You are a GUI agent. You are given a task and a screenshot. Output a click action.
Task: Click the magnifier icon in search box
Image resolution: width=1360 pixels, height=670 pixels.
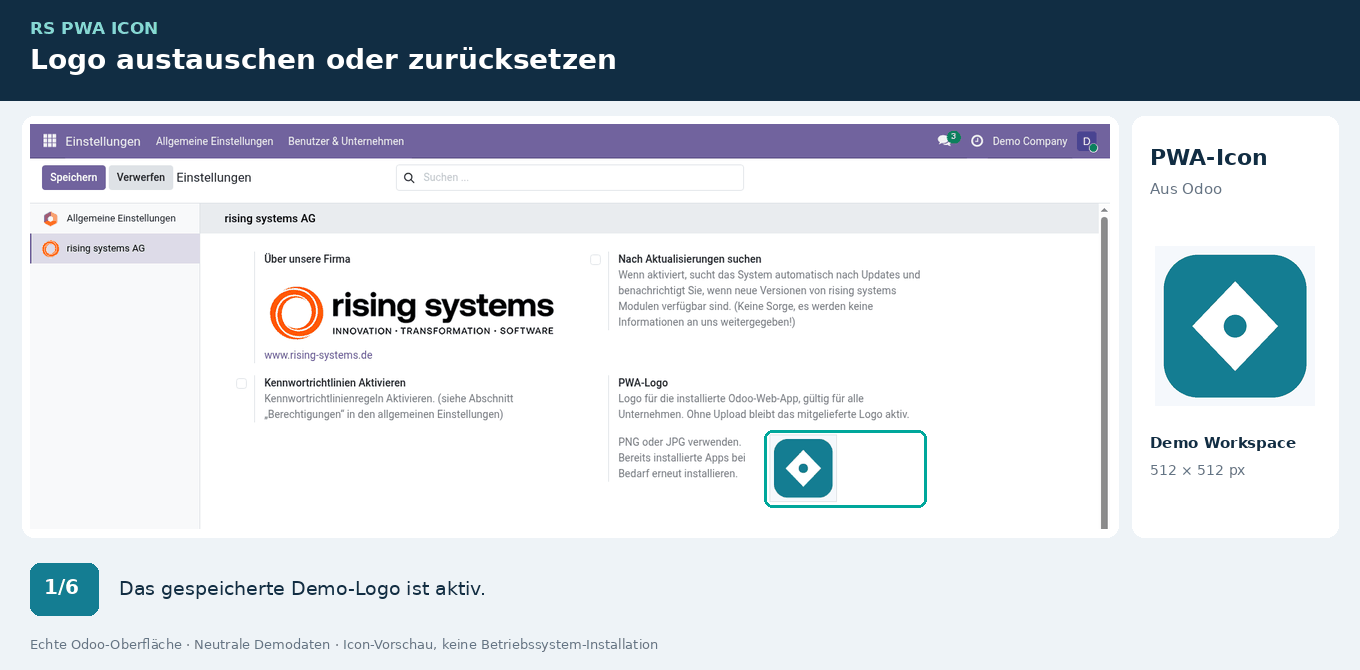tap(409, 178)
